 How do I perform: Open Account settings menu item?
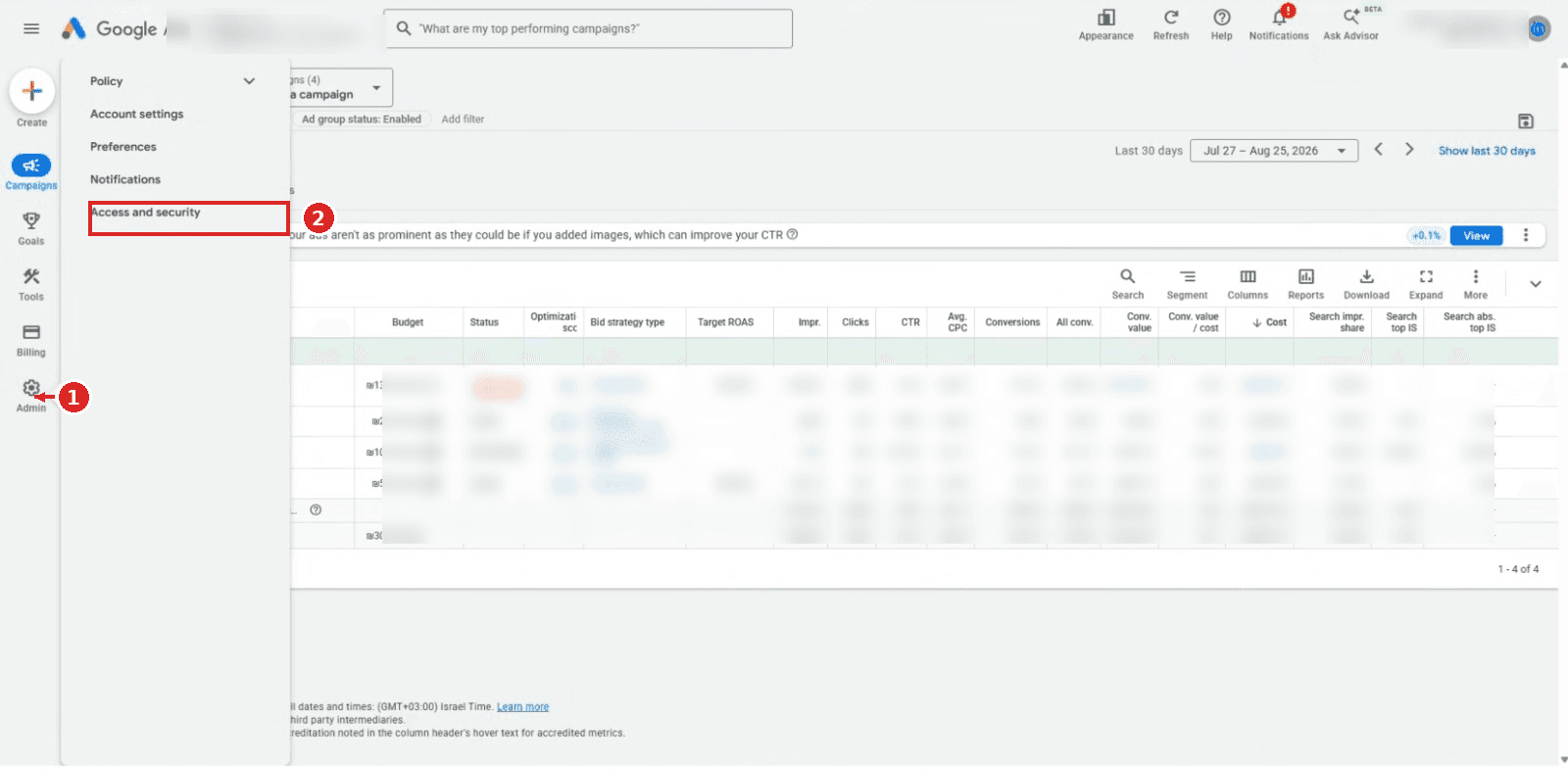click(137, 114)
